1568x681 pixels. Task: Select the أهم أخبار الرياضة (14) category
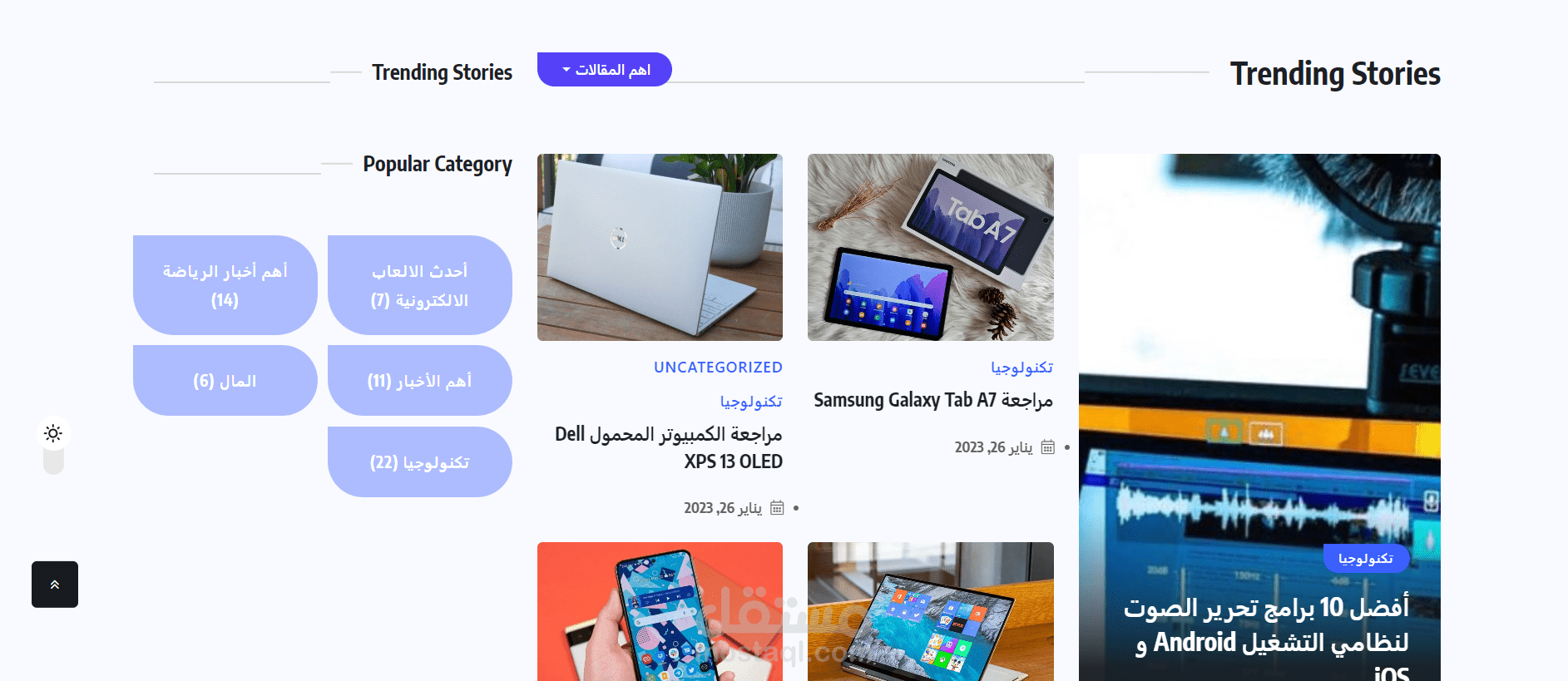[x=225, y=285]
